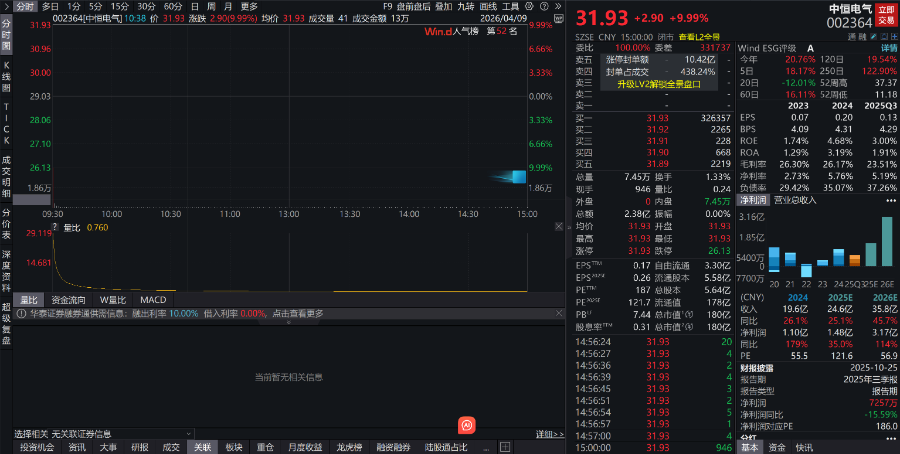Open the F9 deep data shortcut

(x=387, y=6)
